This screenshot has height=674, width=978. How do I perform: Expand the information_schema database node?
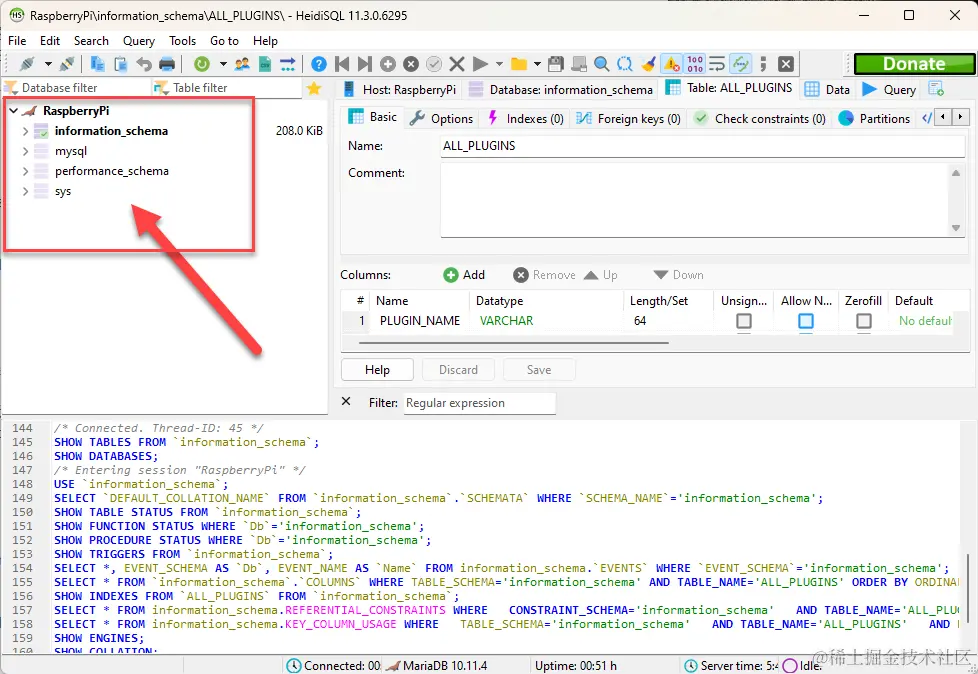[25, 131]
